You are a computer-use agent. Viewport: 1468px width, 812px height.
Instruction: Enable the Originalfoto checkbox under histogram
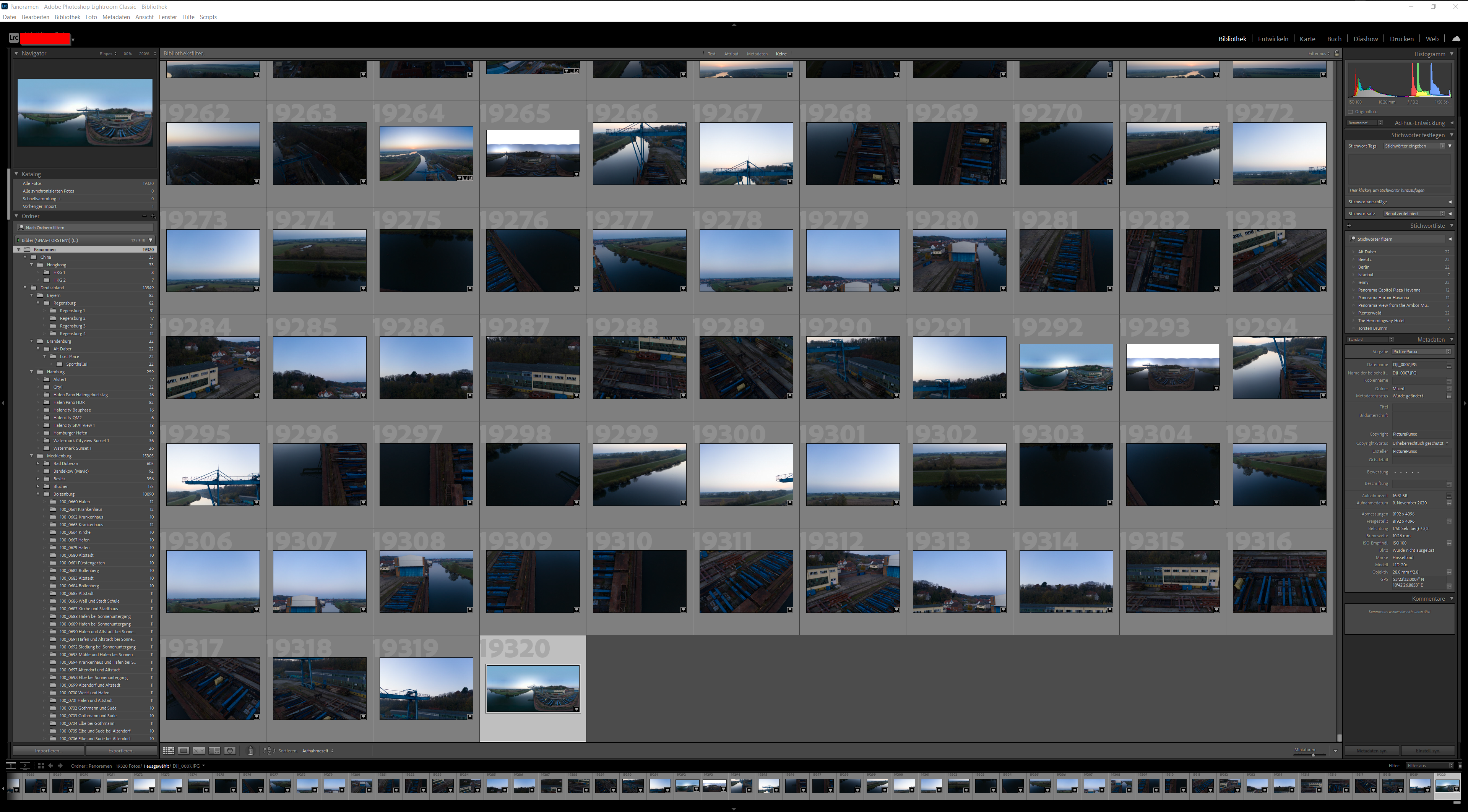coord(1351,112)
